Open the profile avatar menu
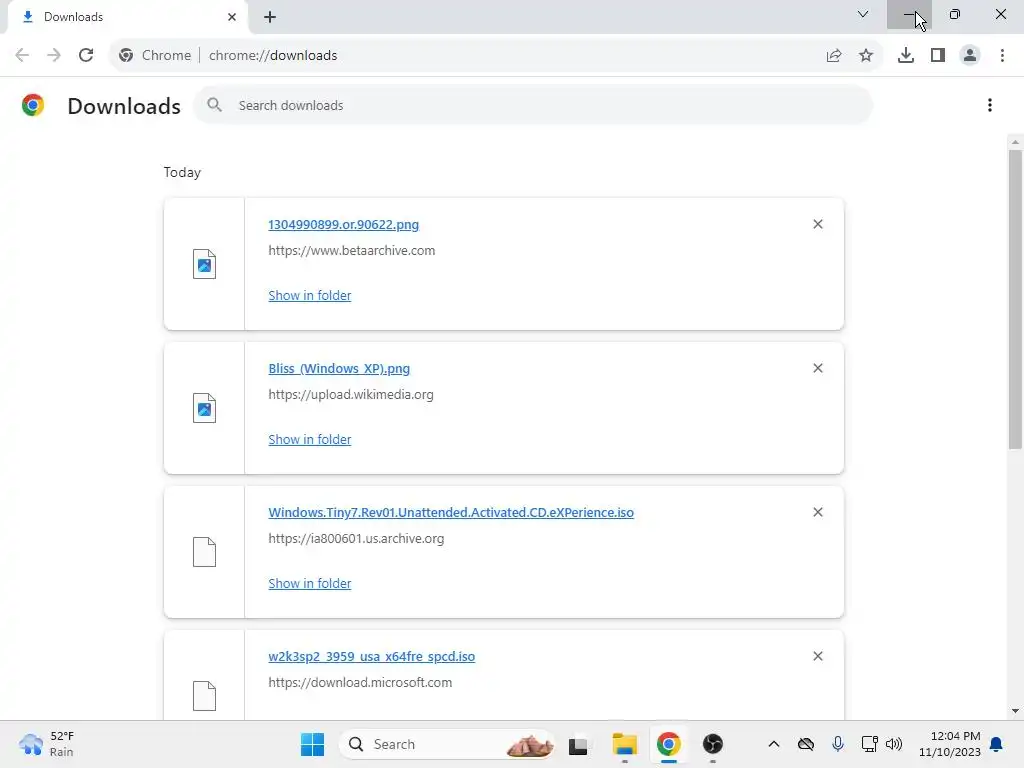Image resolution: width=1024 pixels, height=768 pixels. click(x=970, y=56)
